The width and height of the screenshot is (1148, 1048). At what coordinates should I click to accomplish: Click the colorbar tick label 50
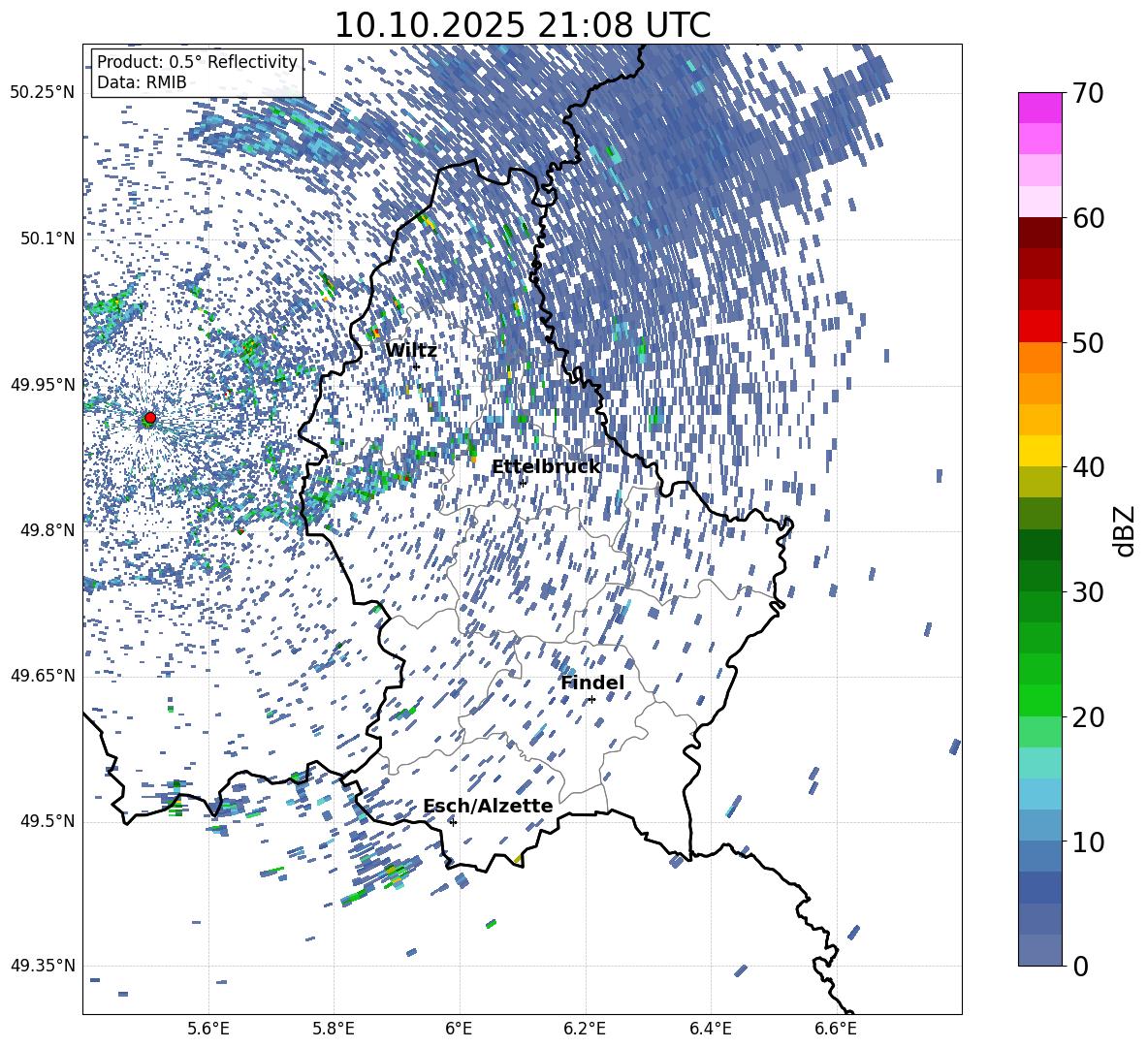[1087, 343]
